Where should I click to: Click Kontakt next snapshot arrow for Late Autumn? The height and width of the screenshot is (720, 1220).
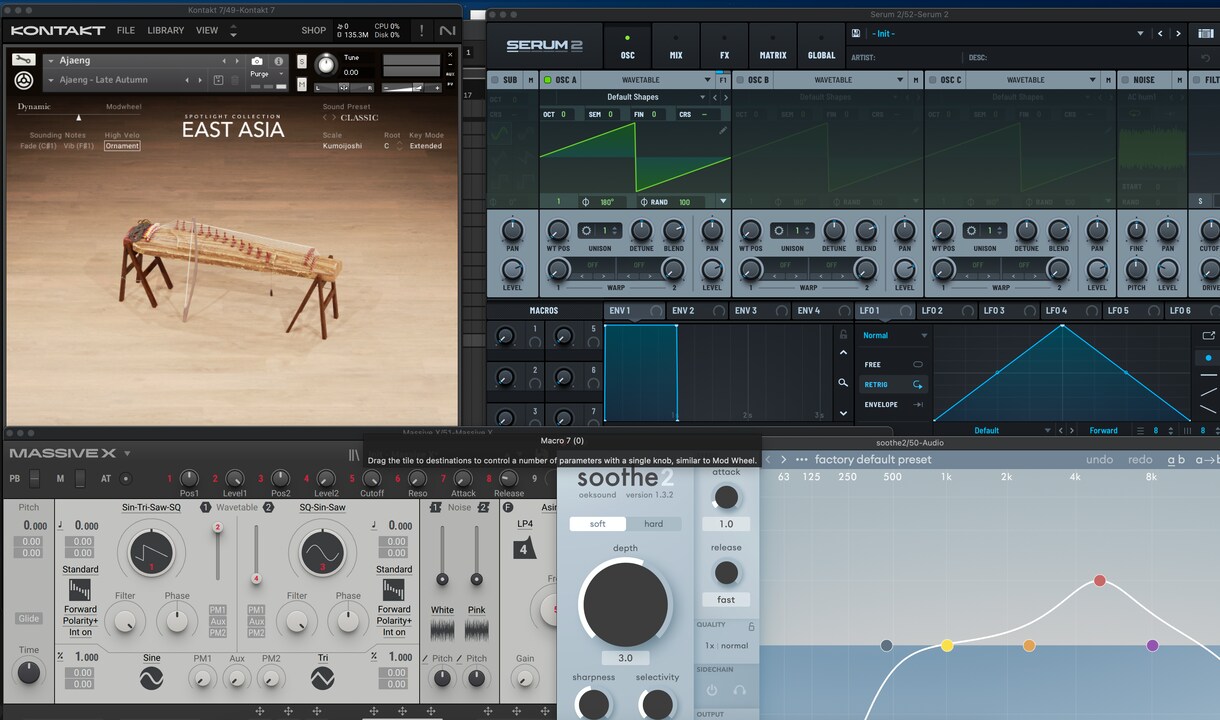[x=200, y=80]
